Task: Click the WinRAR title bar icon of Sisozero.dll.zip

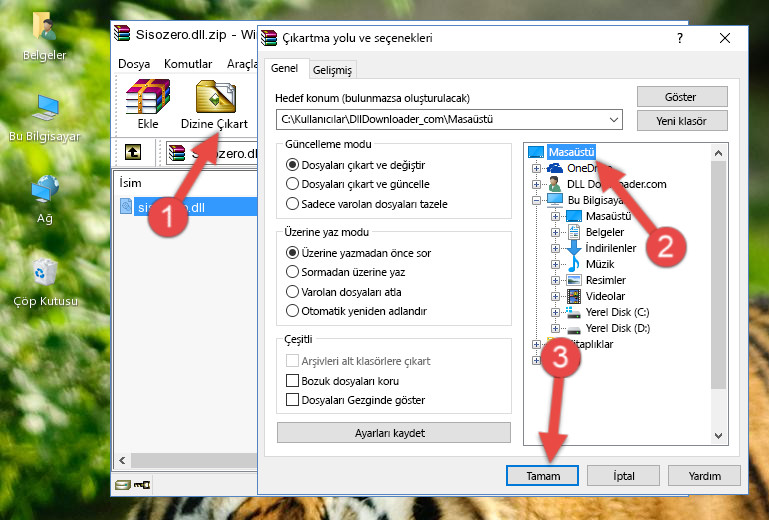Action: coord(122,34)
